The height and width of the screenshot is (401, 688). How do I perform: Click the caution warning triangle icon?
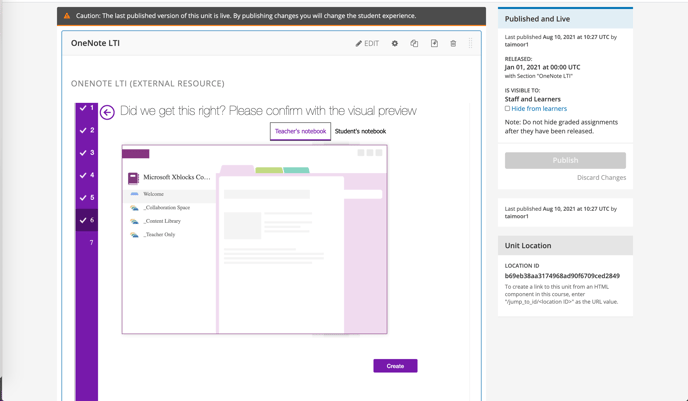coord(67,16)
